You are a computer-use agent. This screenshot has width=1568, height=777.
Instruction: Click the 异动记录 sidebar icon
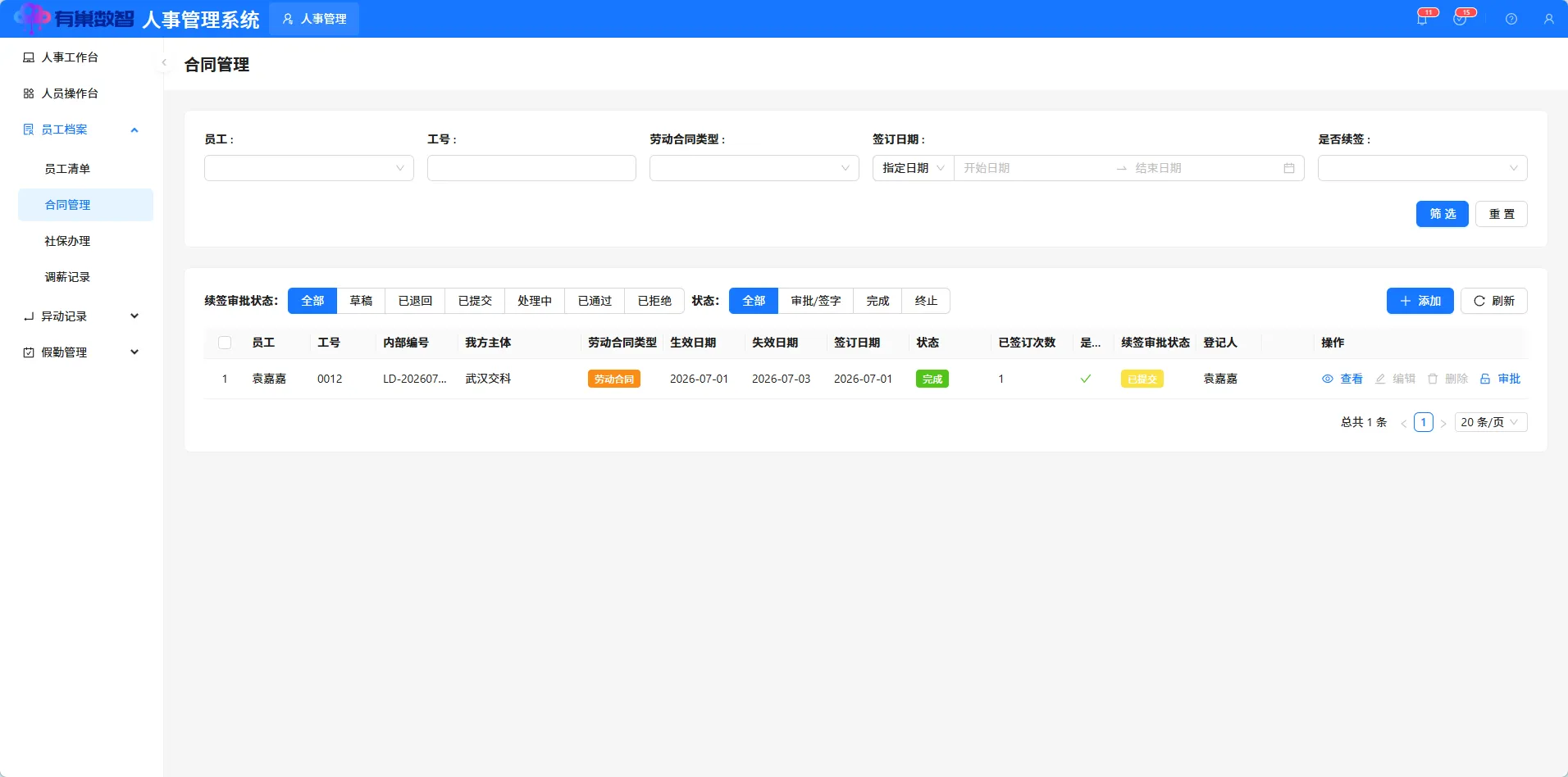click(x=29, y=316)
